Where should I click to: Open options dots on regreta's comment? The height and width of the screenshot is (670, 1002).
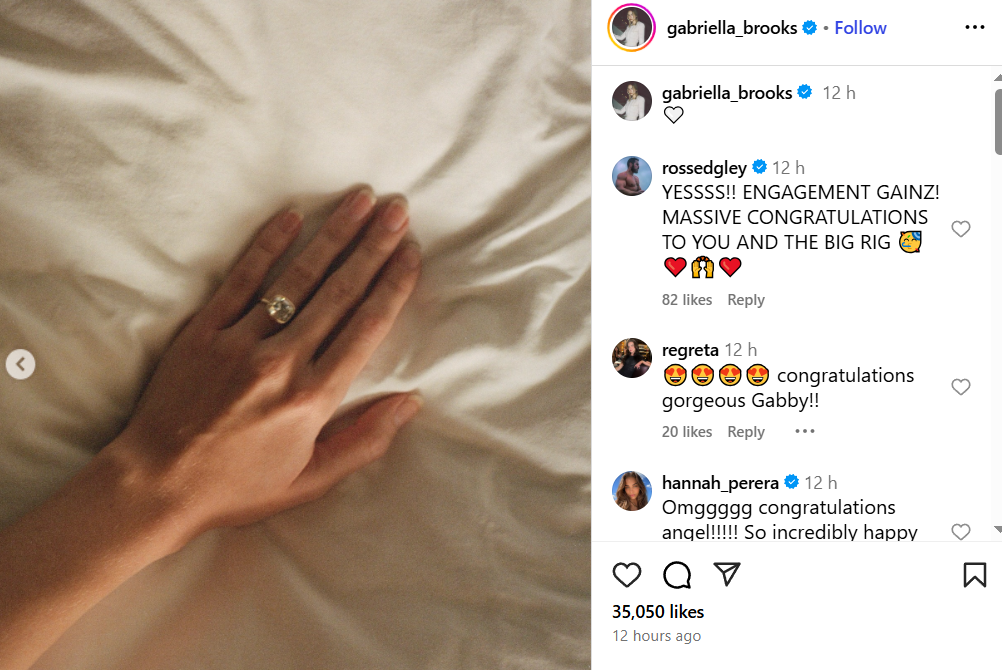click(805, 432)
